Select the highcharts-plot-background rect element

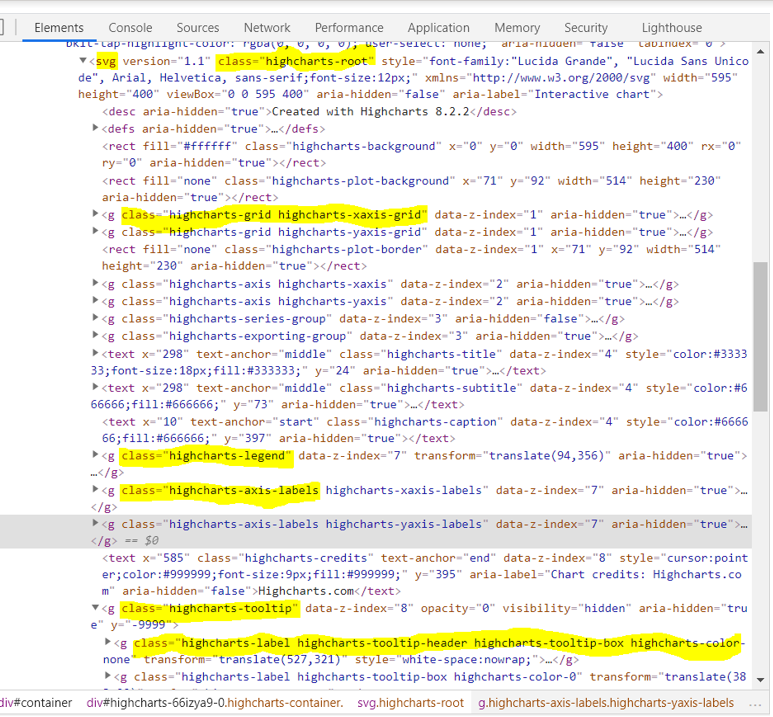coord(412,189)
